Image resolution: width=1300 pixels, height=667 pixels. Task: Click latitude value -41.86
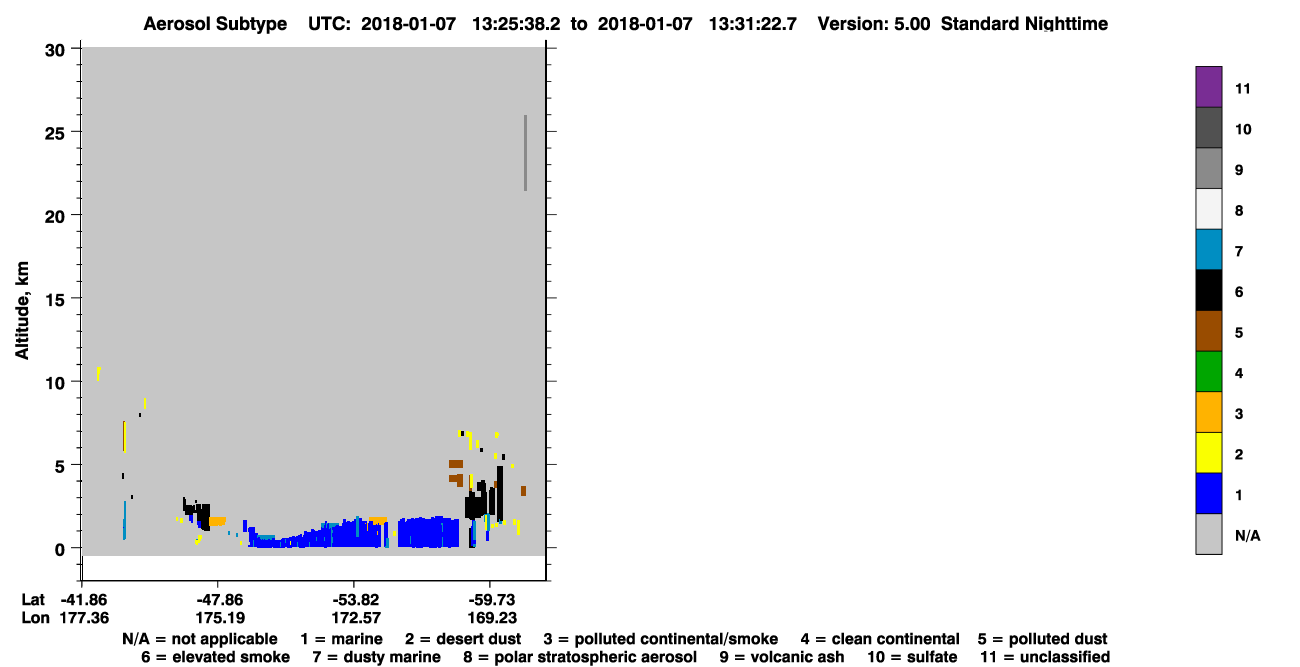[x=83, y=599]
